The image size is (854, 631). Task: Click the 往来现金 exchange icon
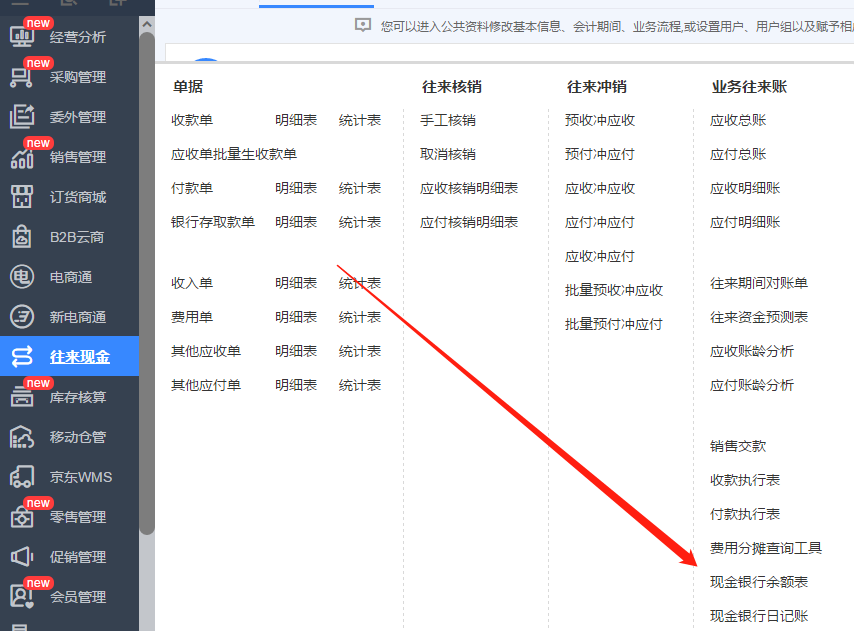[22, 357]
